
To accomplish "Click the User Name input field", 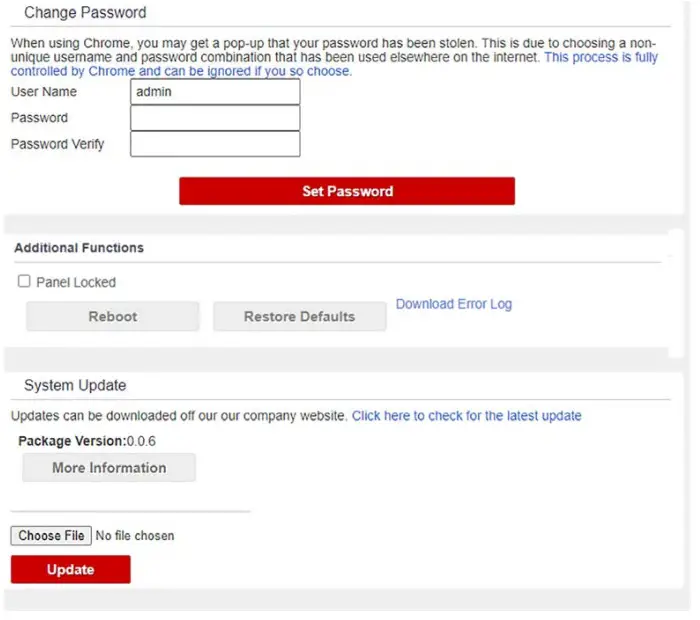I will pos(215,92).
